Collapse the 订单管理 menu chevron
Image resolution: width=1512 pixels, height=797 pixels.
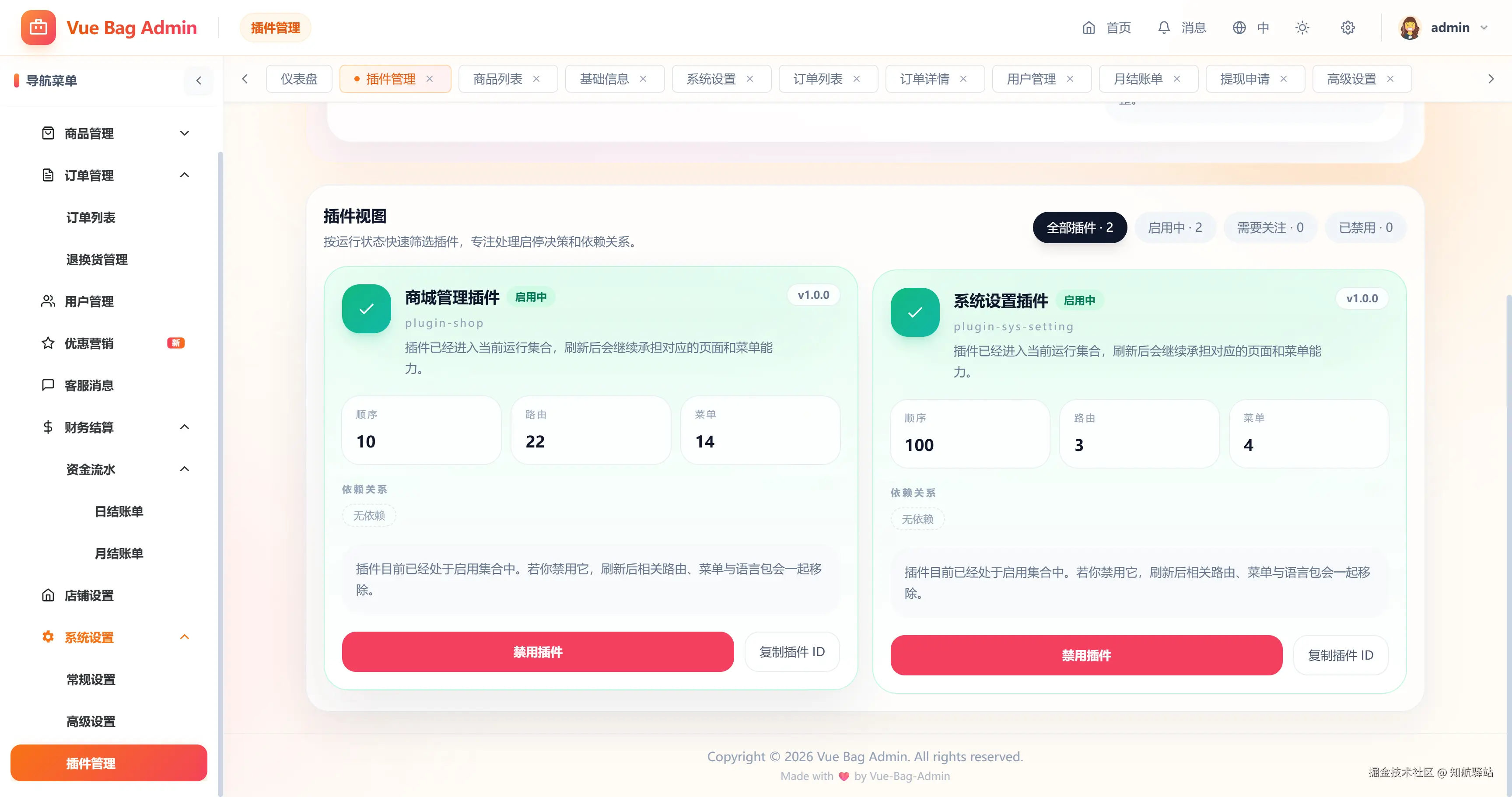tap(184, 175)
